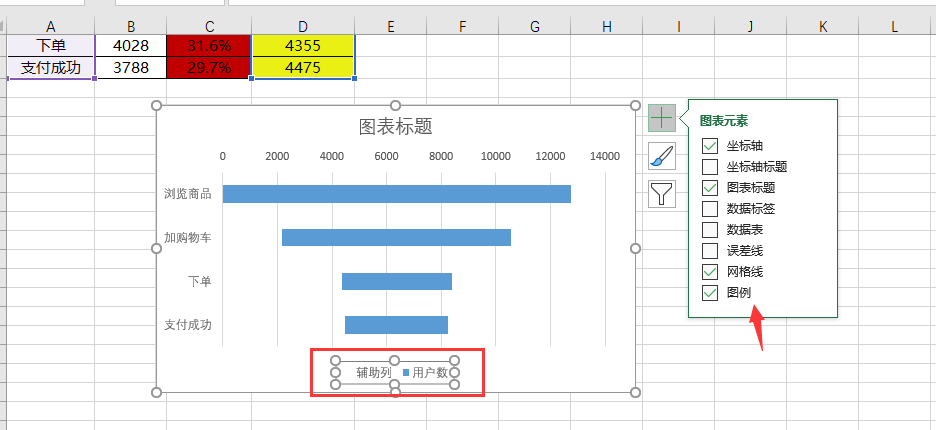Enable the 坐标轴标题 checkbox
This screenshot has width=936, height=430.
point(710,166)
